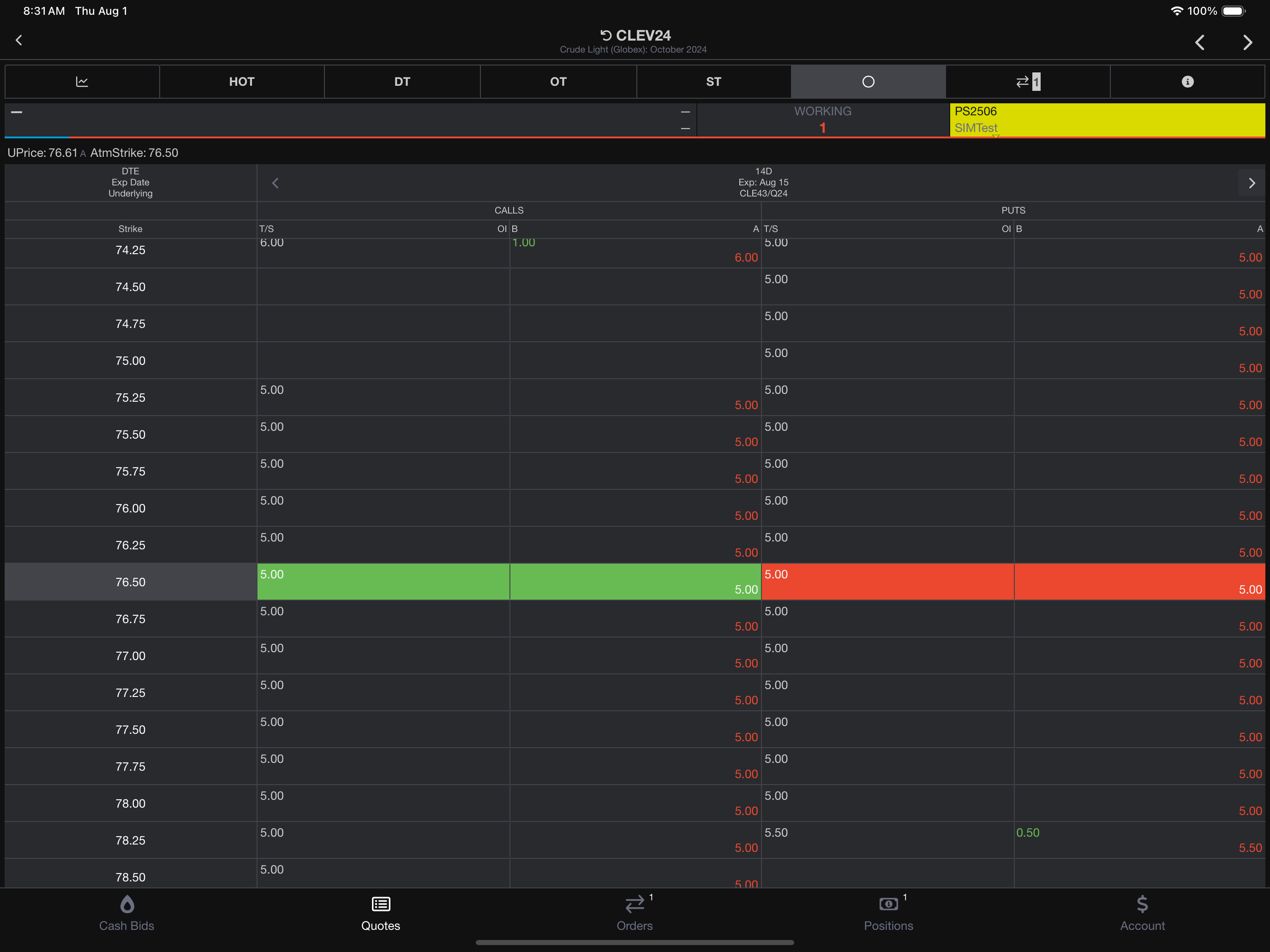Tap the call ask 5.00 at 76.00
The height and width of the screenshot is (952, 1270).
(746, 516)
